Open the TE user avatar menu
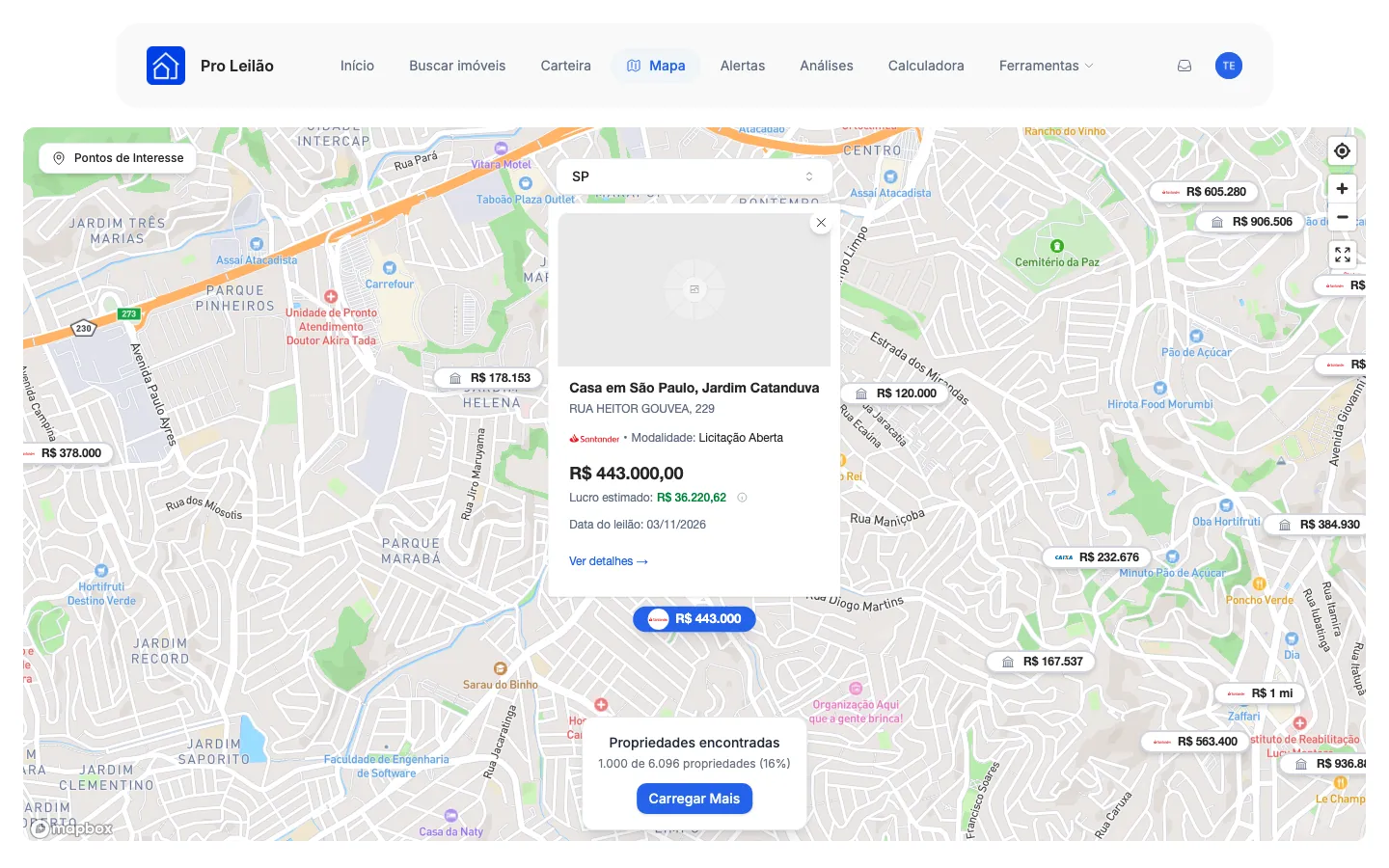Image resolution: width=1389 pixels, height=868 pixels. (x=1229, y=66)
